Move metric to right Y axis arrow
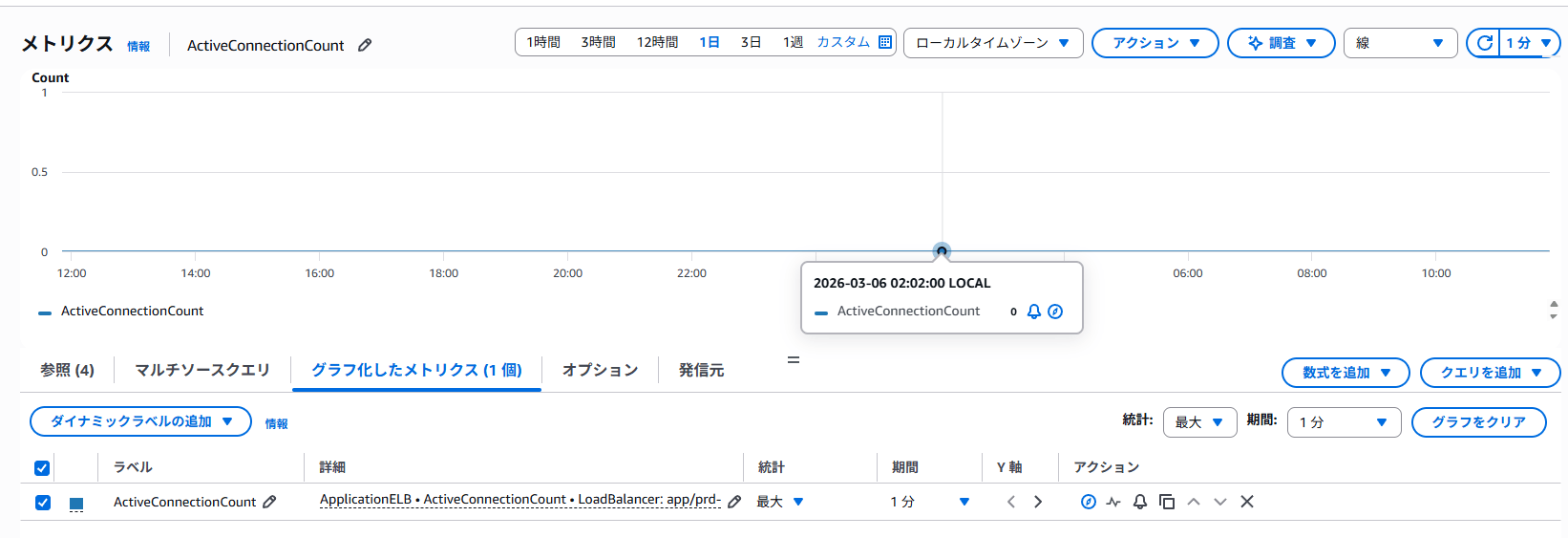Screen dimensions: 1568x538 tap(1038, 502)
